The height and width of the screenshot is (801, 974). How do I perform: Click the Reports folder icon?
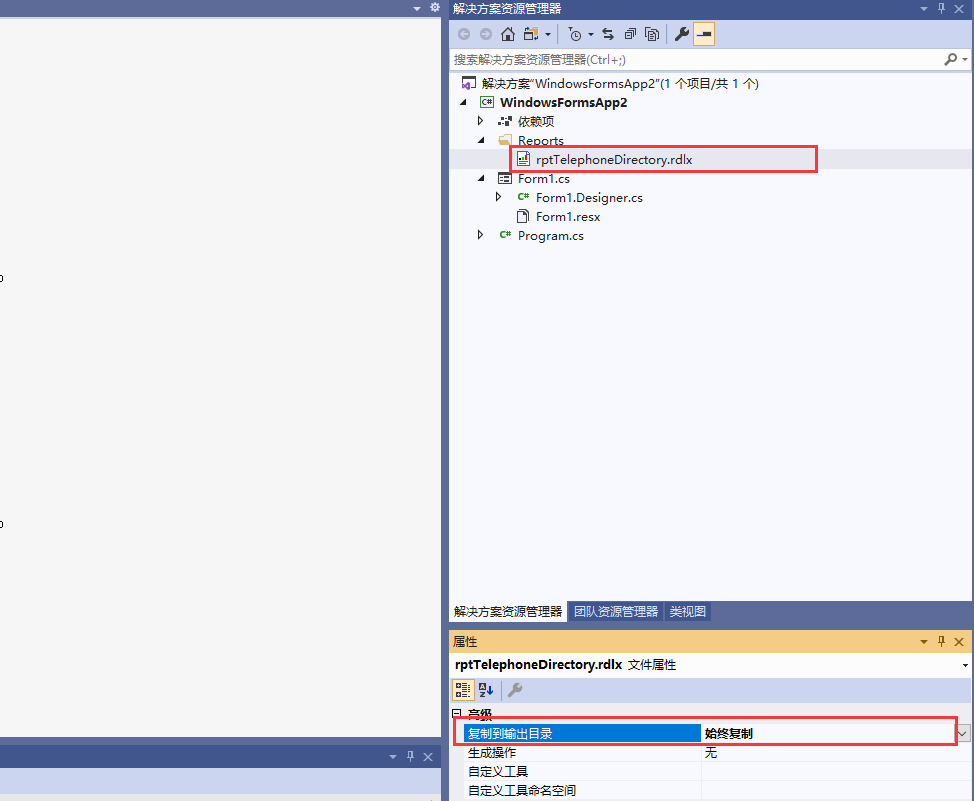click(505, 140)
